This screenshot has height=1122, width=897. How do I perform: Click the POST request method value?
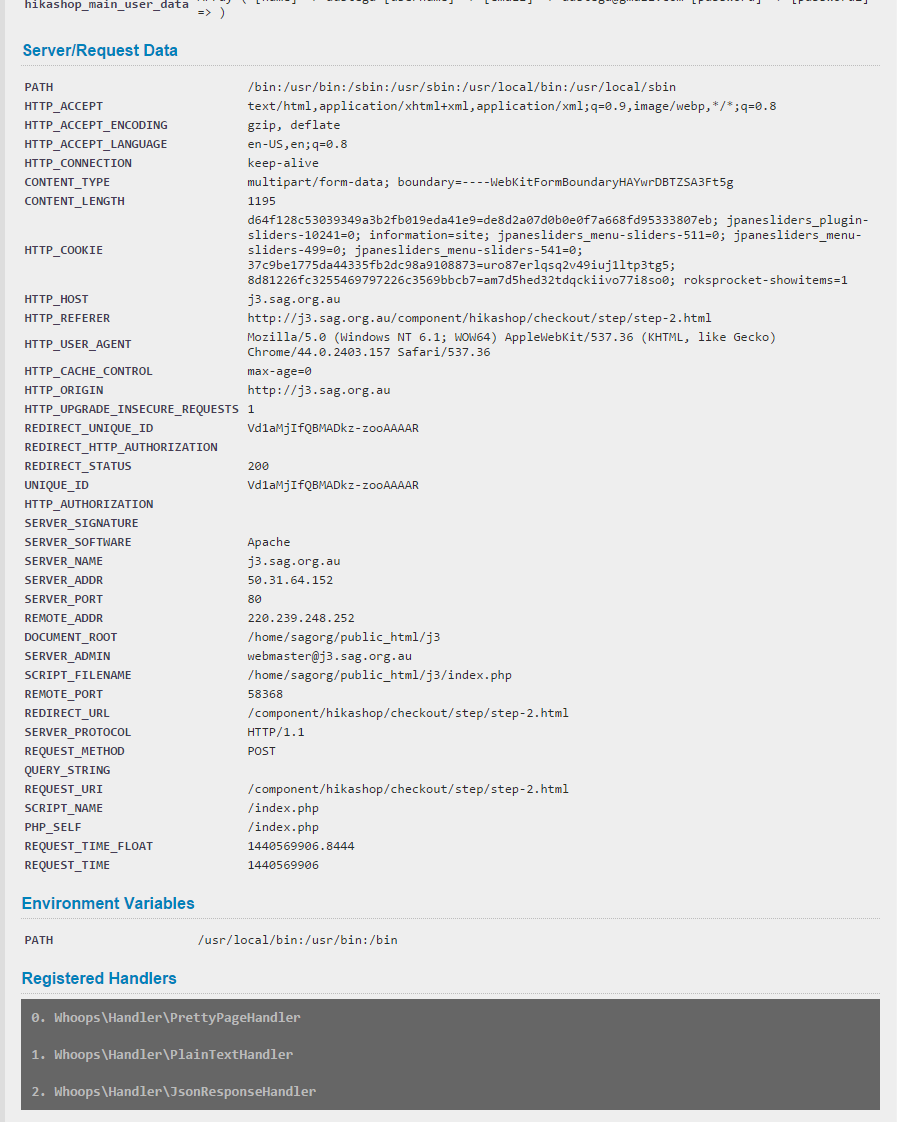pyautogui.click(x=261, y=751)
